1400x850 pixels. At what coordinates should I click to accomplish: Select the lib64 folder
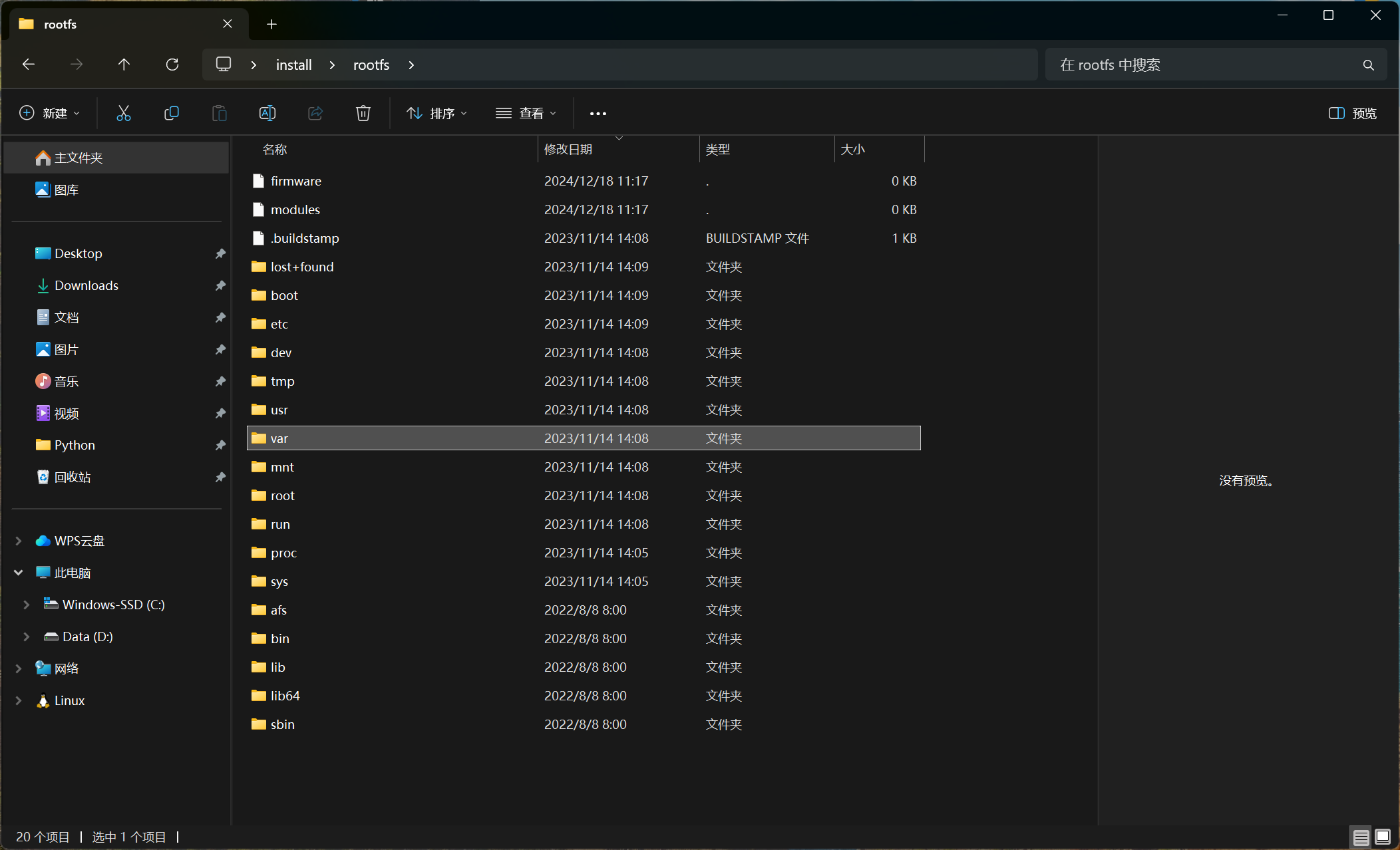pyautogui.click(x=584, y=696)
